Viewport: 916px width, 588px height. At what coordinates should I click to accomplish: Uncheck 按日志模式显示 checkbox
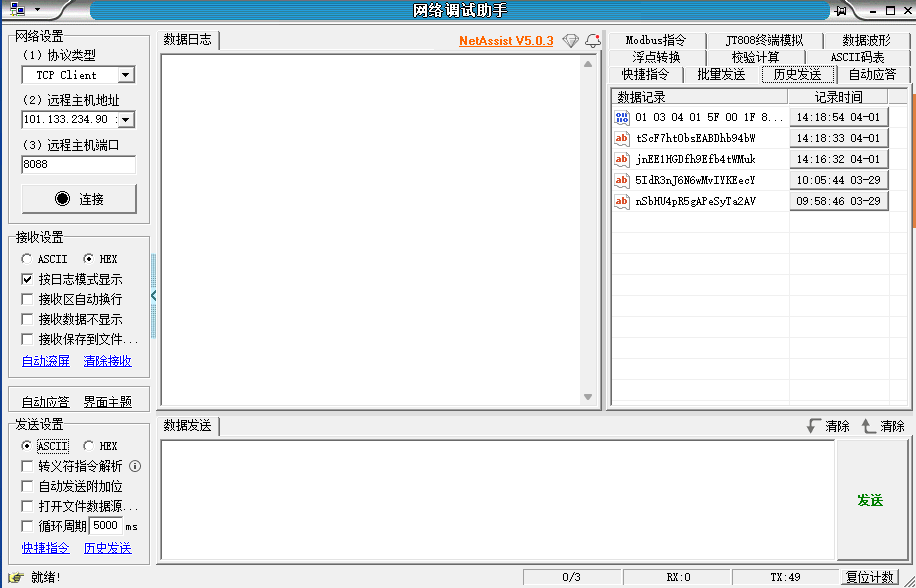(x=28, y=279)
